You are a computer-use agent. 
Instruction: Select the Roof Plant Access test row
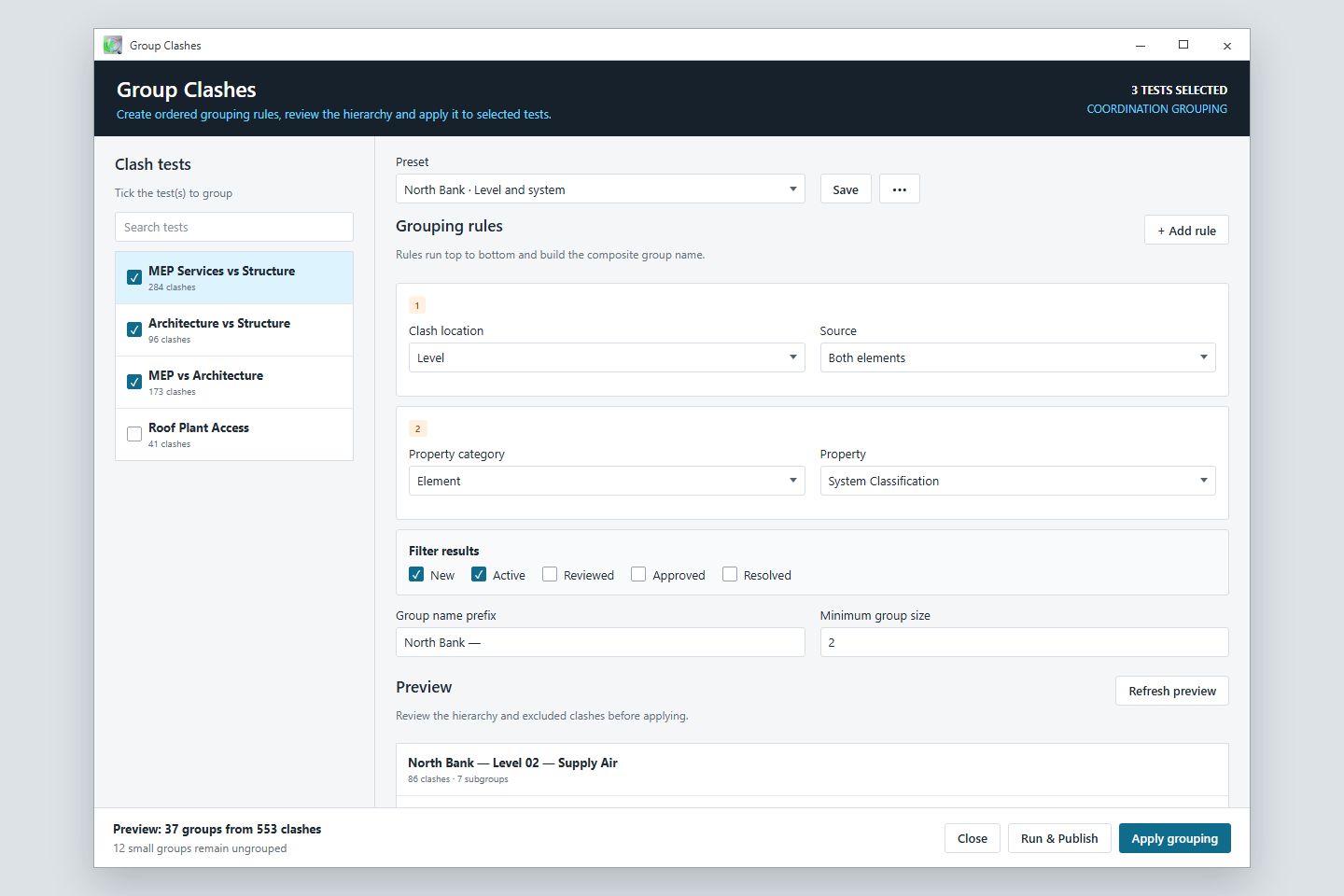tap(234, 435)
